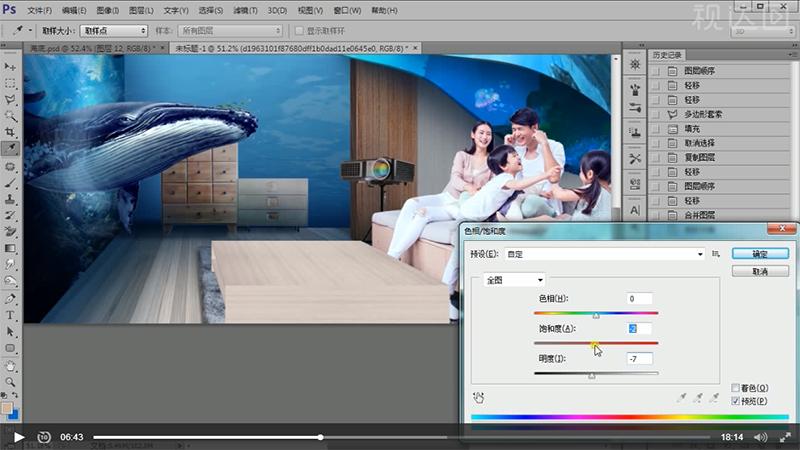Viewport: 800px width, 450px height.
Task: Open the 视图(V) menu
Action: click(x=310, y=10)
